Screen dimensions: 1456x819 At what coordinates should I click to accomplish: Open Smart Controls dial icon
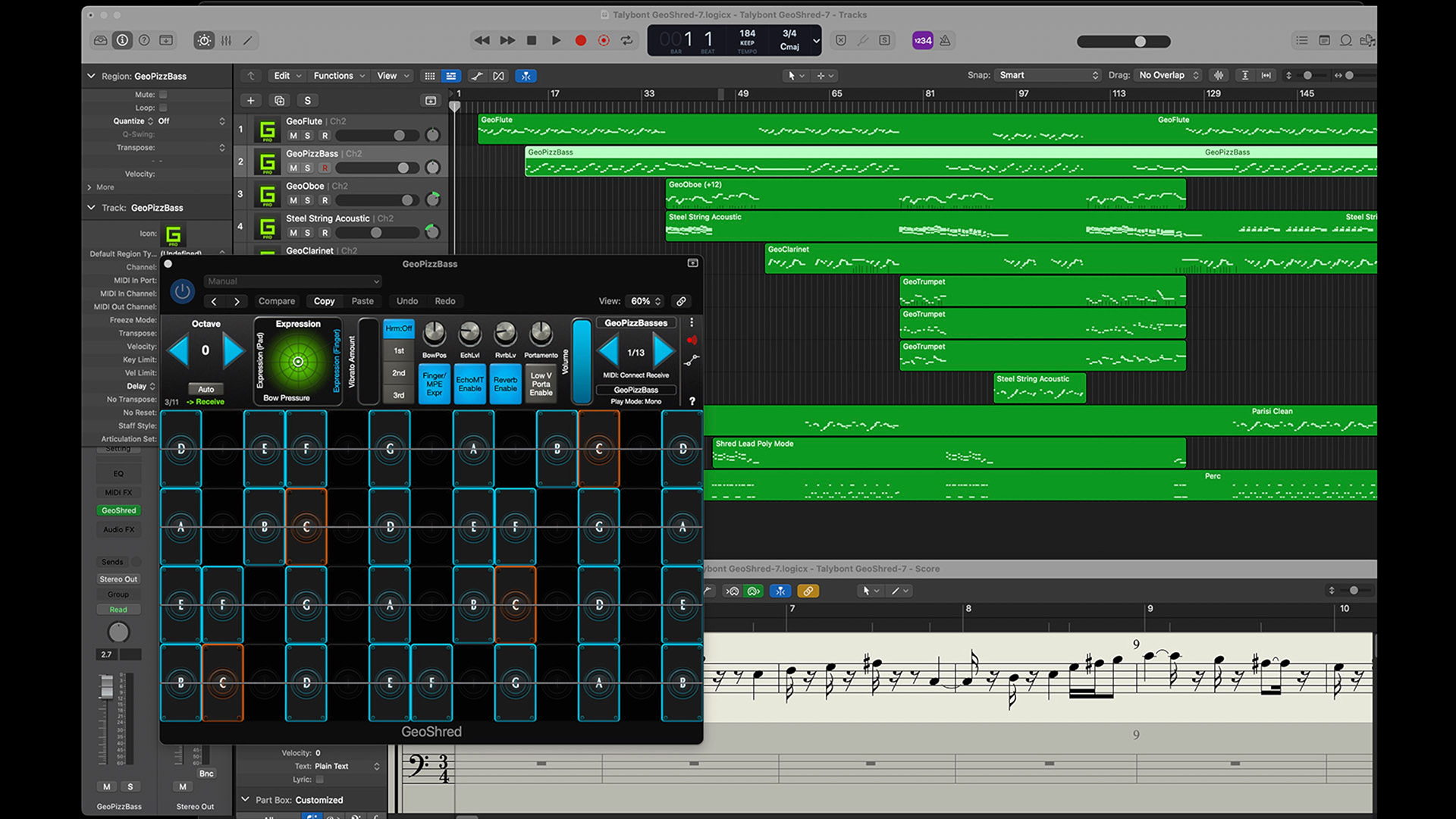(x=204, y=40)
